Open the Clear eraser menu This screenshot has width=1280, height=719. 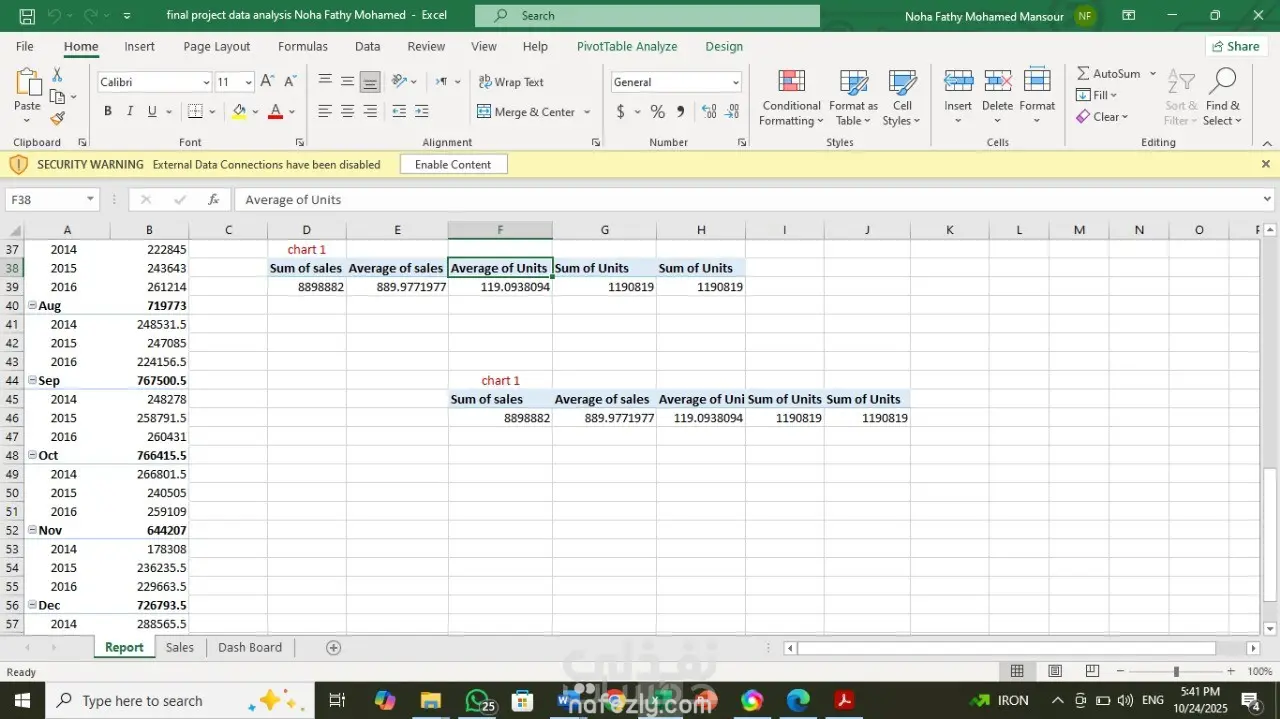[1102, 117]
